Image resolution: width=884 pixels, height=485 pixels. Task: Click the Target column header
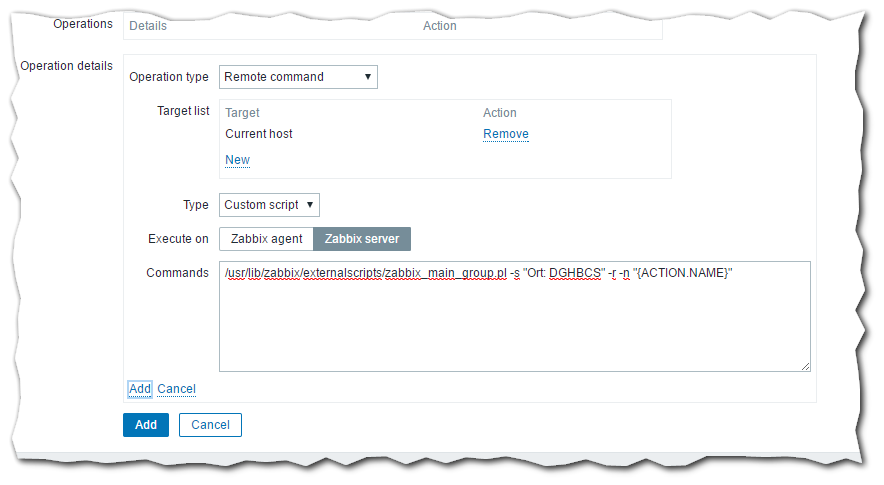tap(242, 113)
